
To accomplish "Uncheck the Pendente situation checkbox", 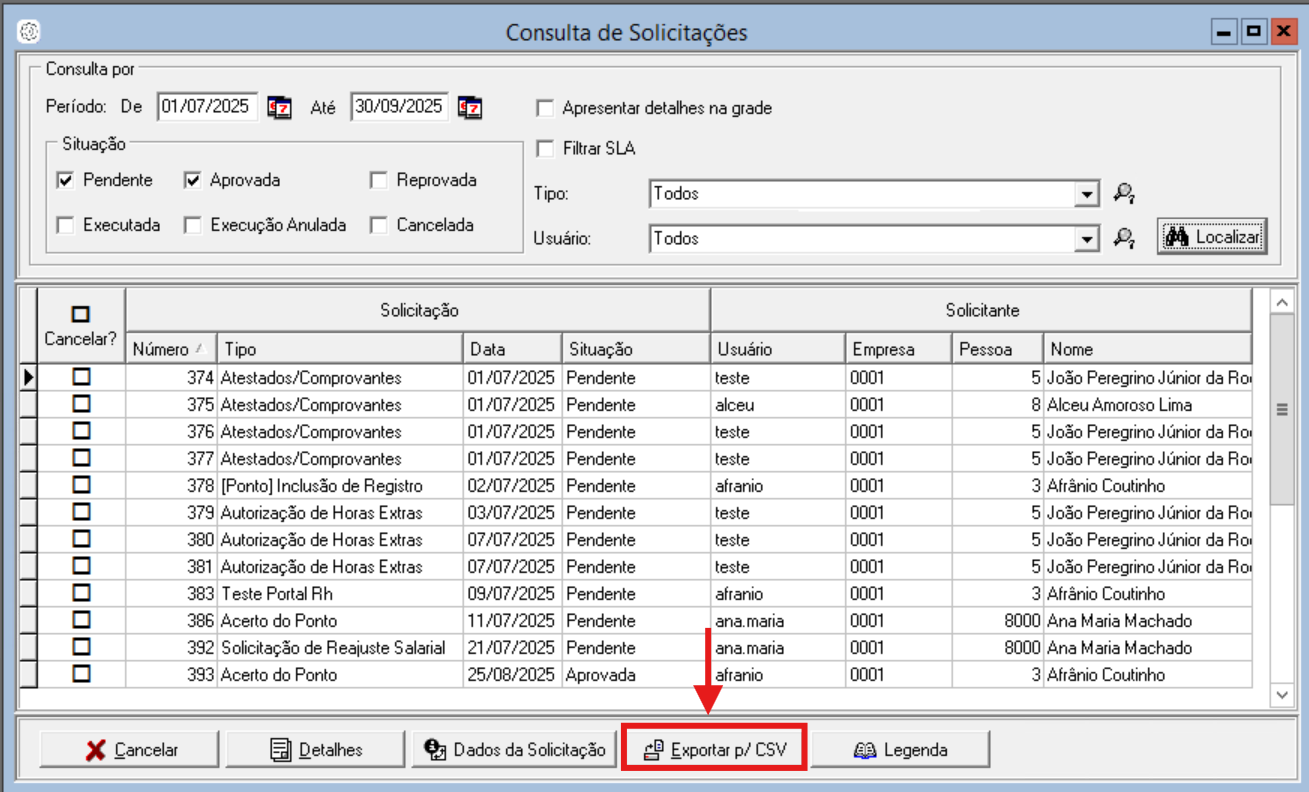I will 66,181.
